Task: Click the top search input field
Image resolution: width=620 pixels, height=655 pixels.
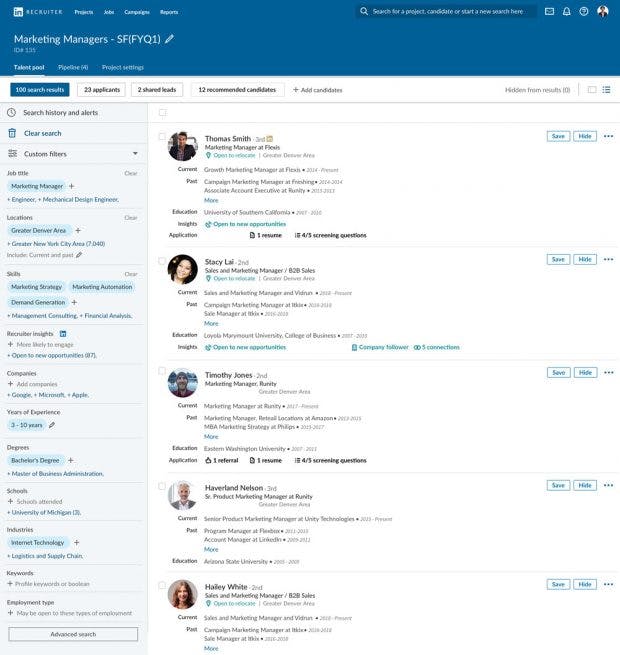Action: point(447,11)
